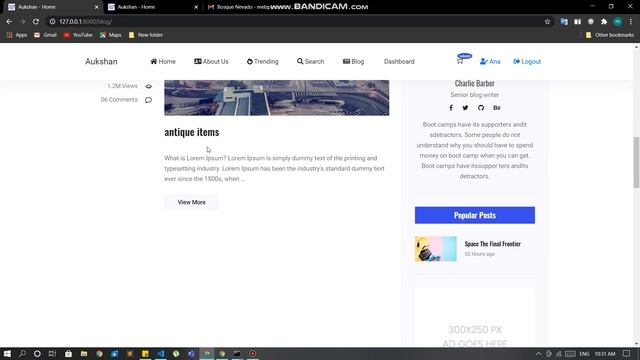Click the speech bubble icon beside 06 Comments
Viewport: 640px width, 360px height.
click(x=148, y=100)
